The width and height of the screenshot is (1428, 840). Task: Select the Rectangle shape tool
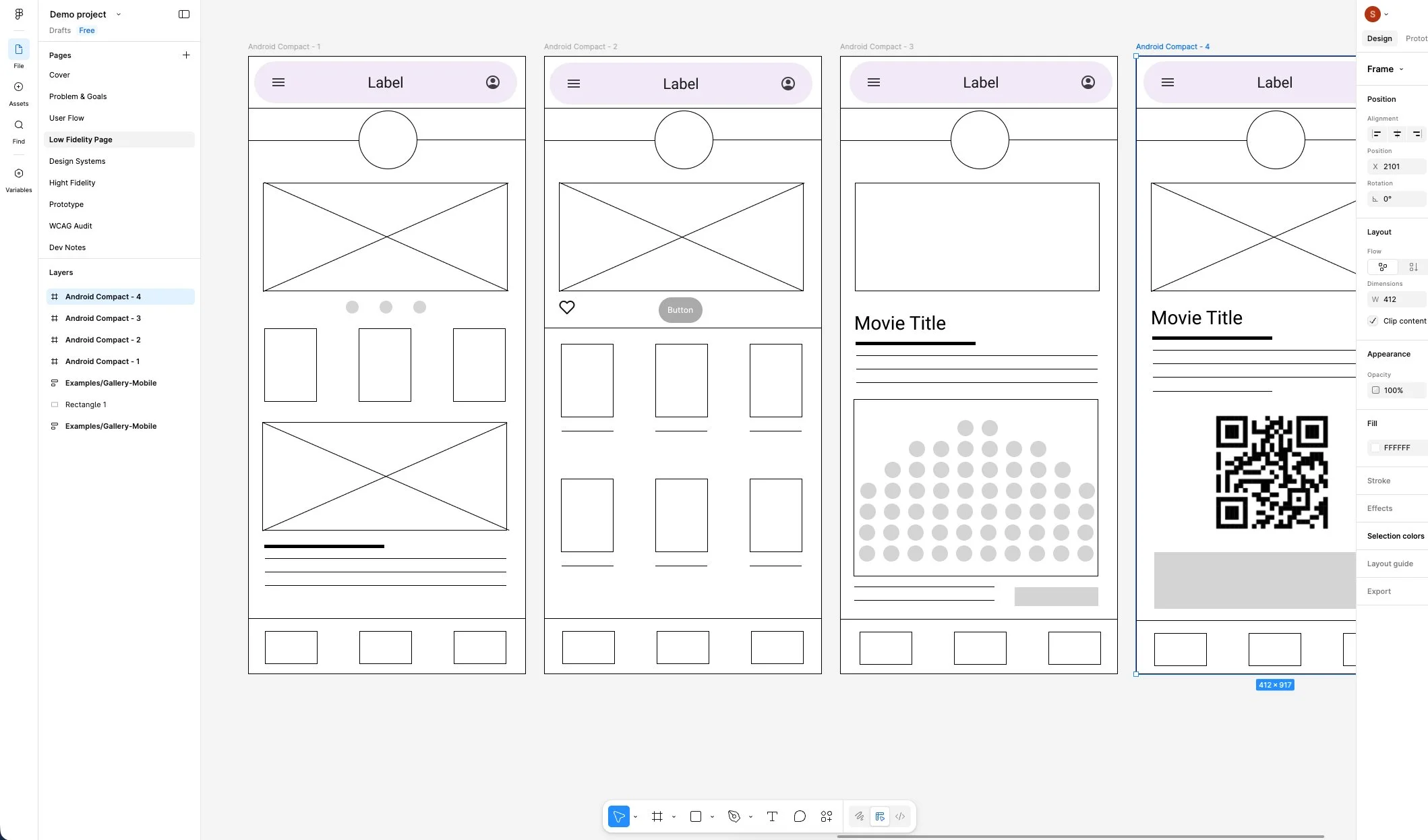pyautogui.click(x=696, y=816)
